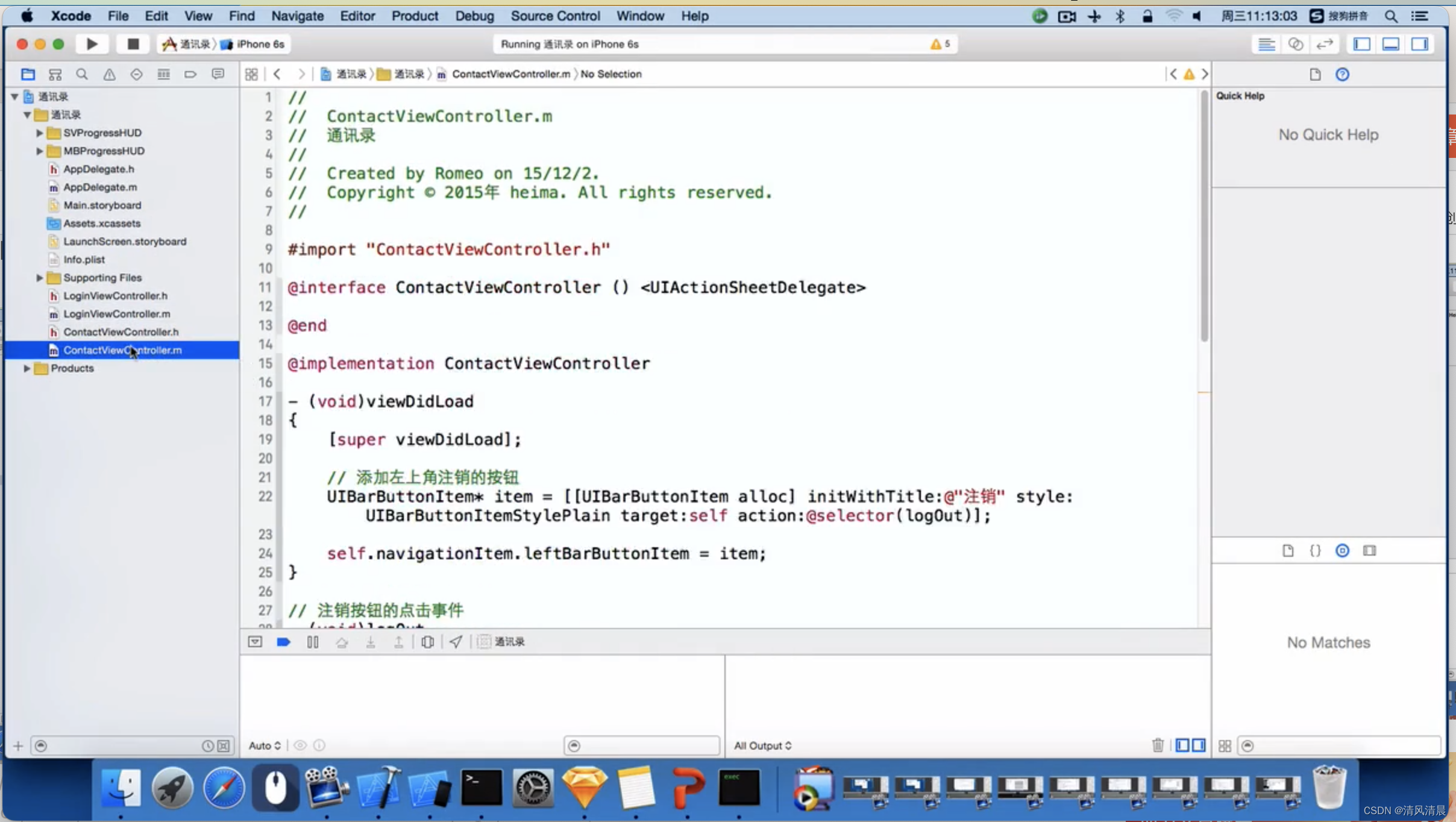The image size is (1456, 822).
Task: Expand the SVProgressHUD folder
Action: [x=40, y=133]
